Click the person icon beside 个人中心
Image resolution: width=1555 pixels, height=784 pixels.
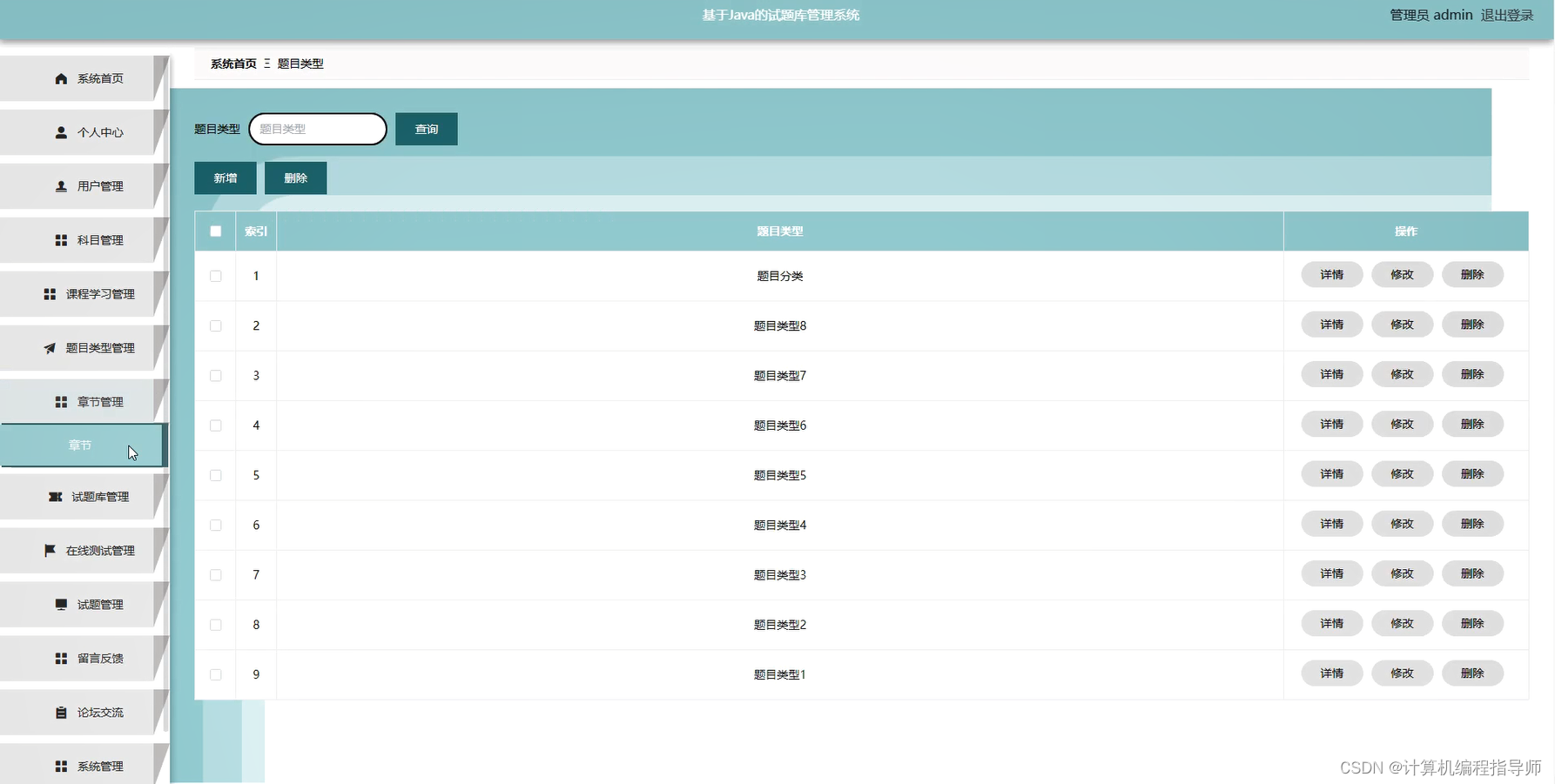tap(61, 132)
